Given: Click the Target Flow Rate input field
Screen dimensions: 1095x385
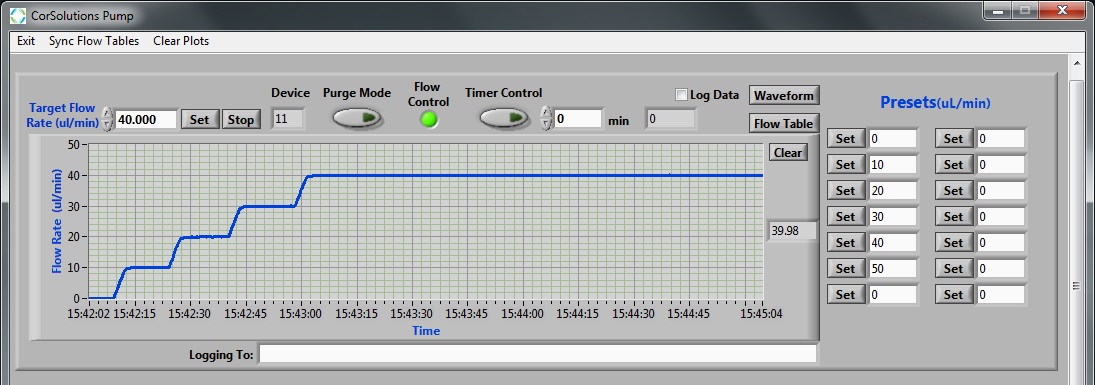Looking at the screenshot, I should click(145, 119).
